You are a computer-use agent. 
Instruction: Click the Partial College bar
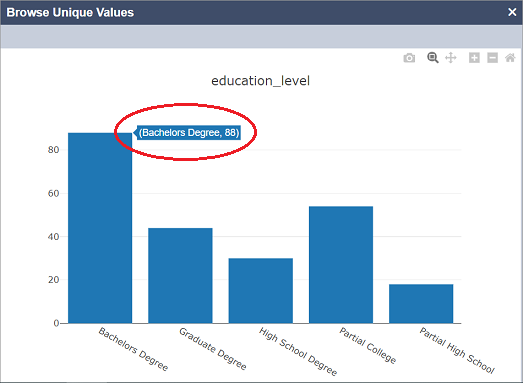(x=341, y=265)
